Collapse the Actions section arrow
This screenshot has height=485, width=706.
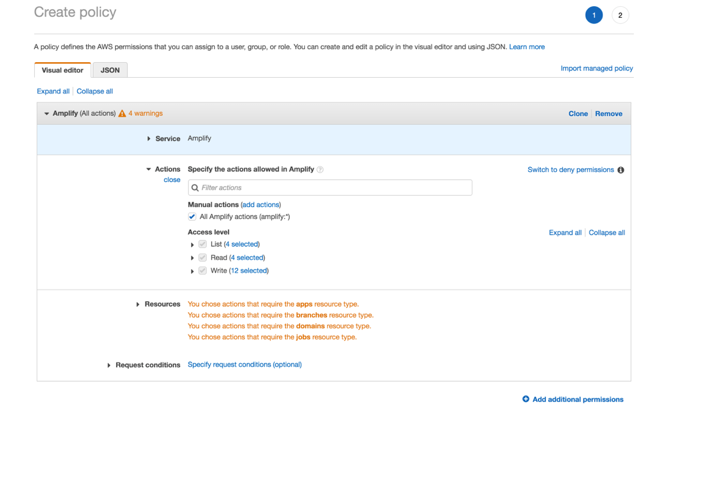(149, 169)
